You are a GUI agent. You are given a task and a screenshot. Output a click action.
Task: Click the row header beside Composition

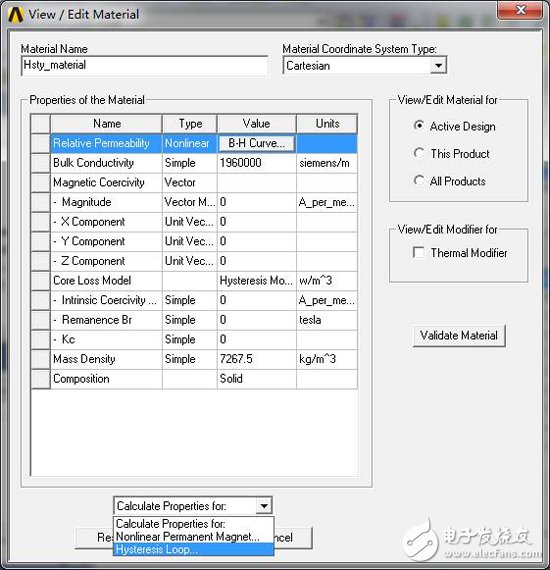(40, 379)
